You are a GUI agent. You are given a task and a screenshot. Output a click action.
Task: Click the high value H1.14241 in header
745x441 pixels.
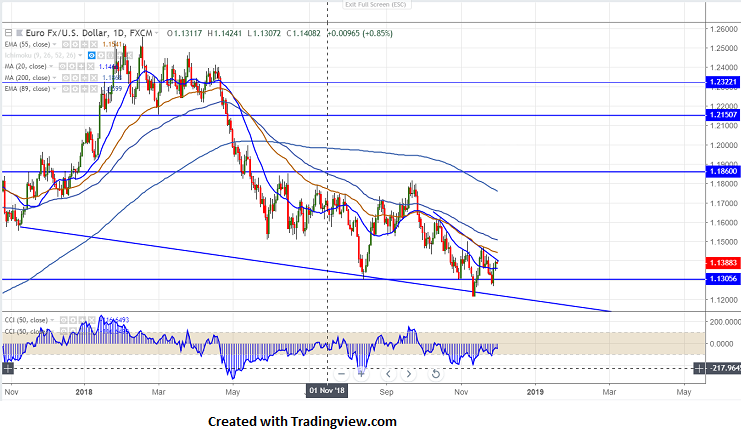[x=225, y=33]
